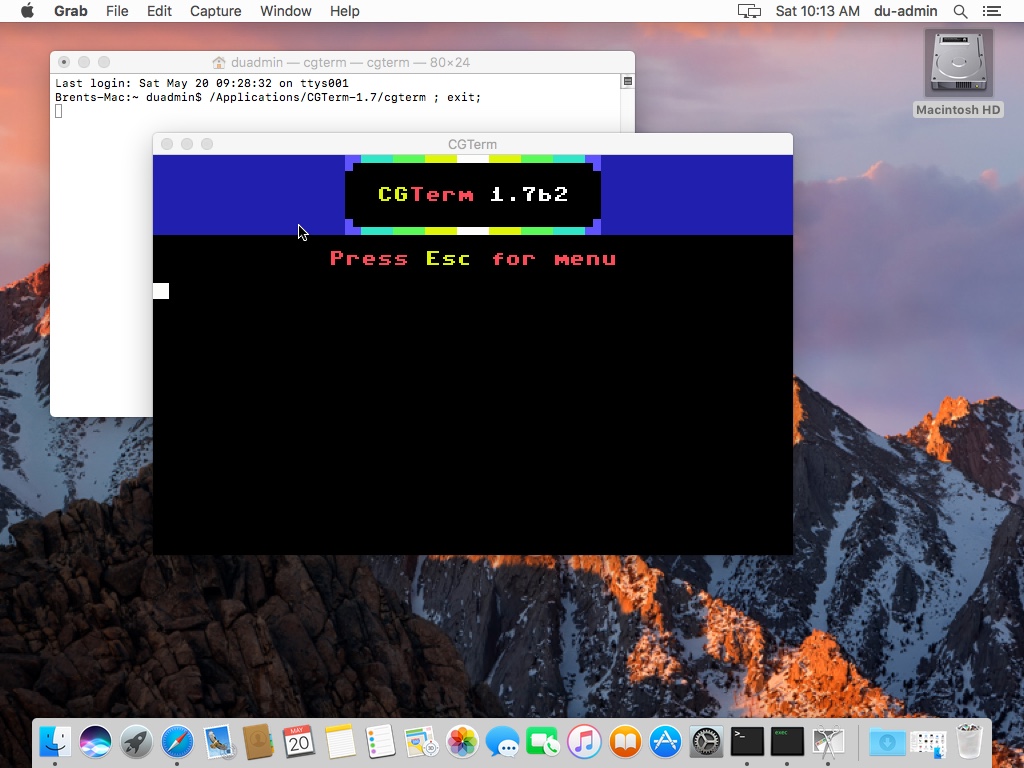Image resolution: width=1024 pixels, height=768 pixels.
Task: Switch to Terminal icon in Dock
Action: (x=746, y=742)
